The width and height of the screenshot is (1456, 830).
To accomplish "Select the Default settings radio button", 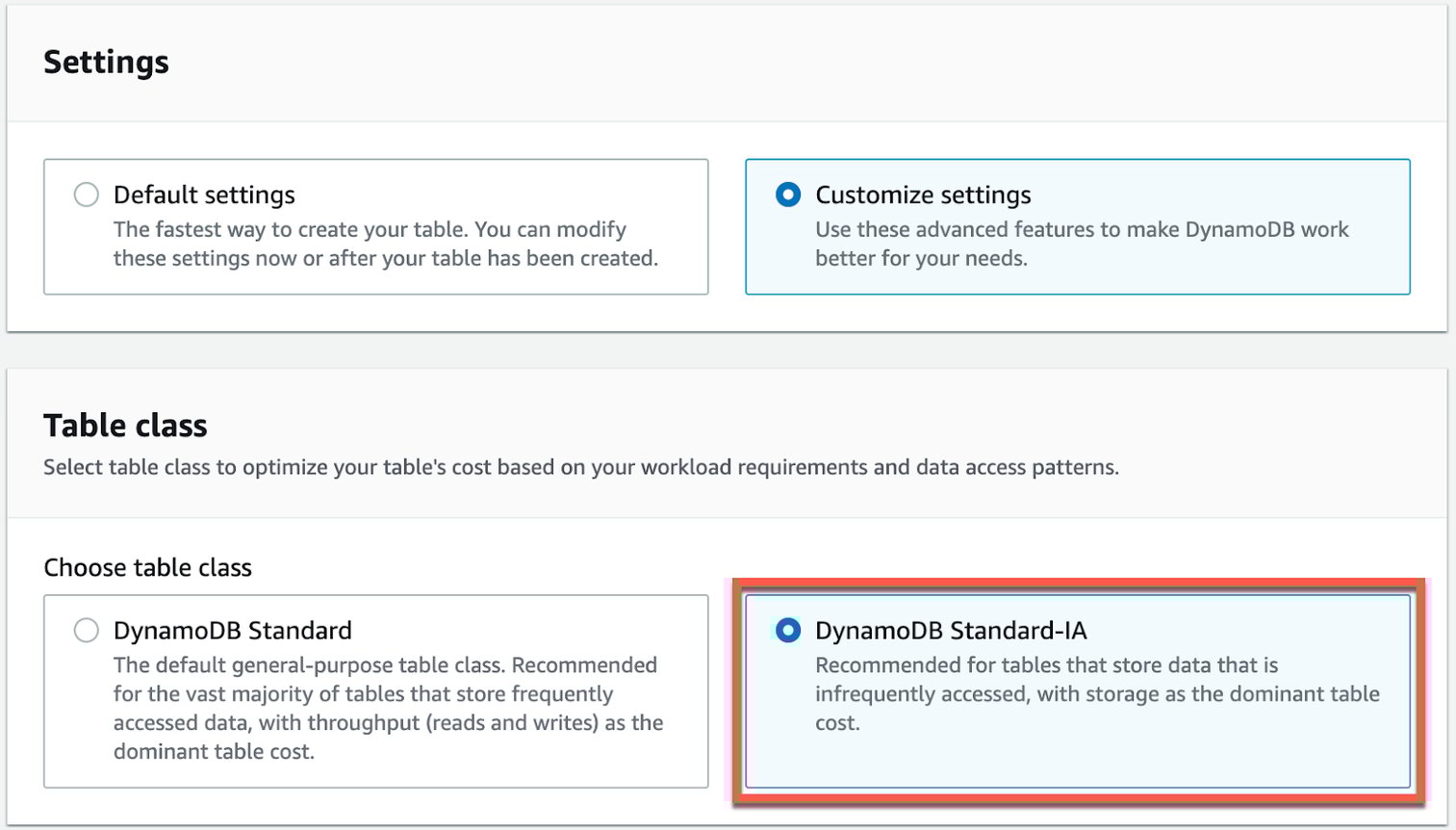I will coord(86,194).
